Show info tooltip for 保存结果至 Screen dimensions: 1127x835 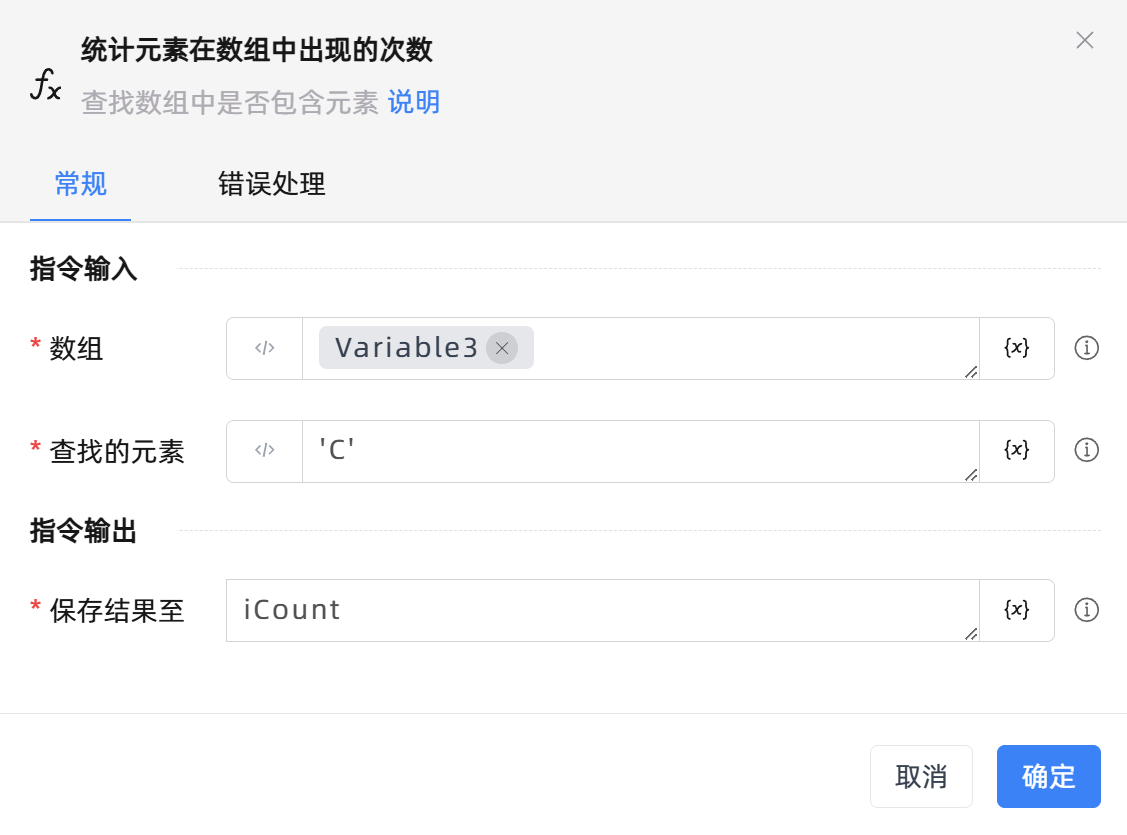click(x=1086, y=610)
